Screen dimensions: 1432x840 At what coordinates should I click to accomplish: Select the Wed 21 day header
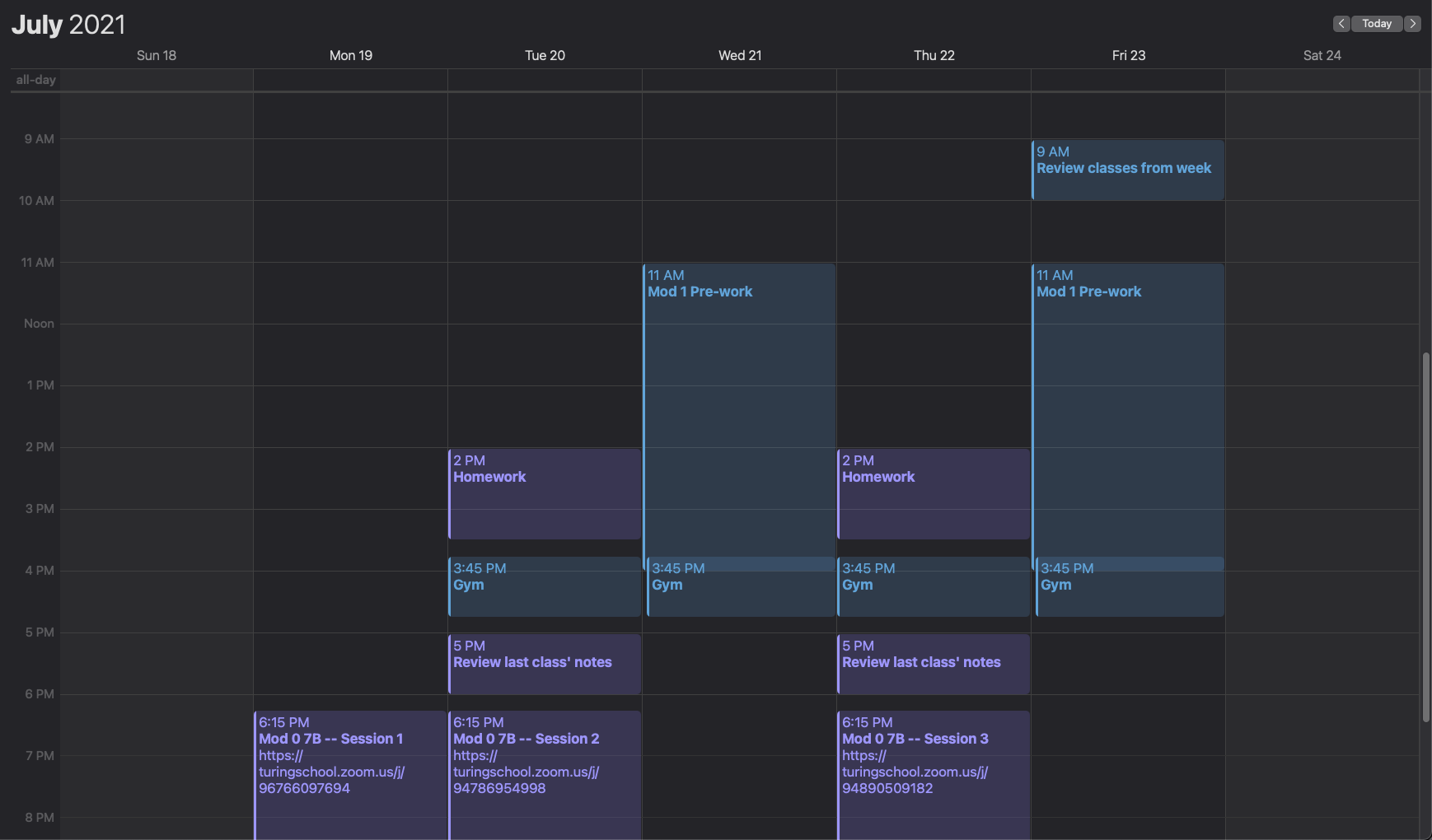coord(740,55)
